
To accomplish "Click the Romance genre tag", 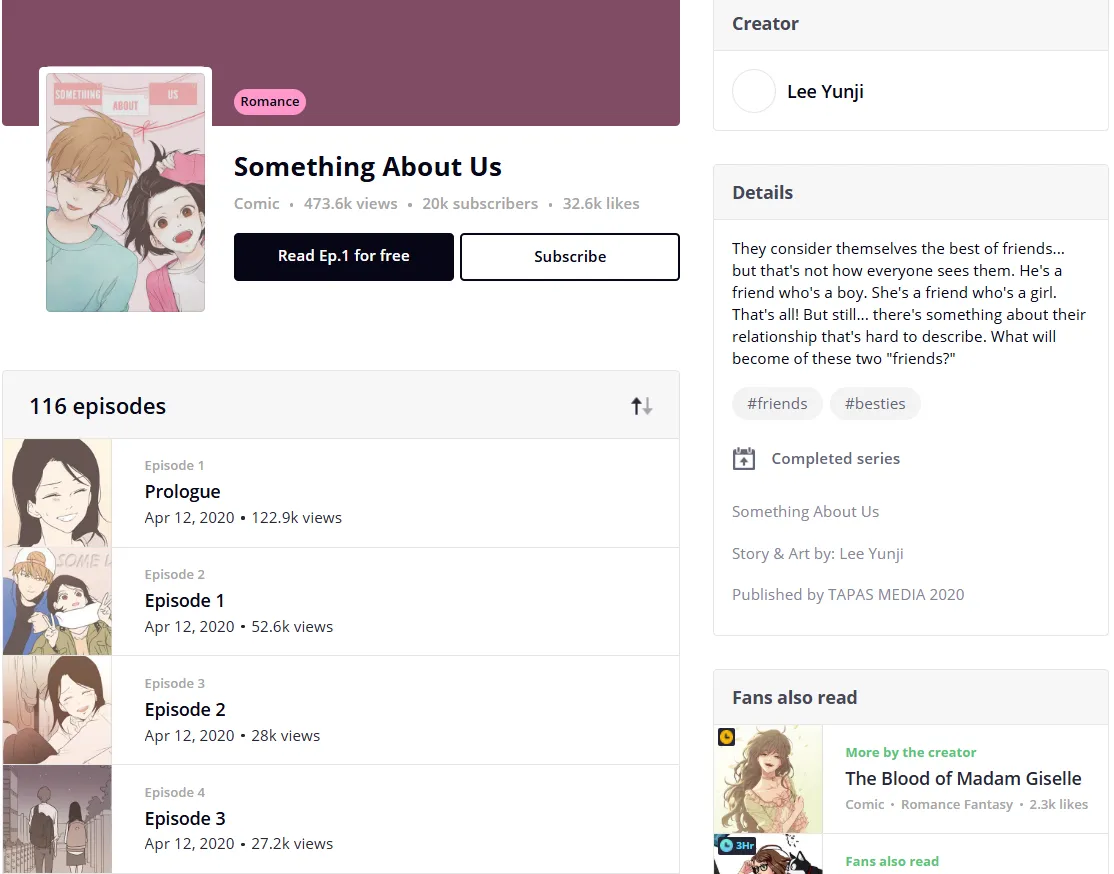I will point(269,101).
